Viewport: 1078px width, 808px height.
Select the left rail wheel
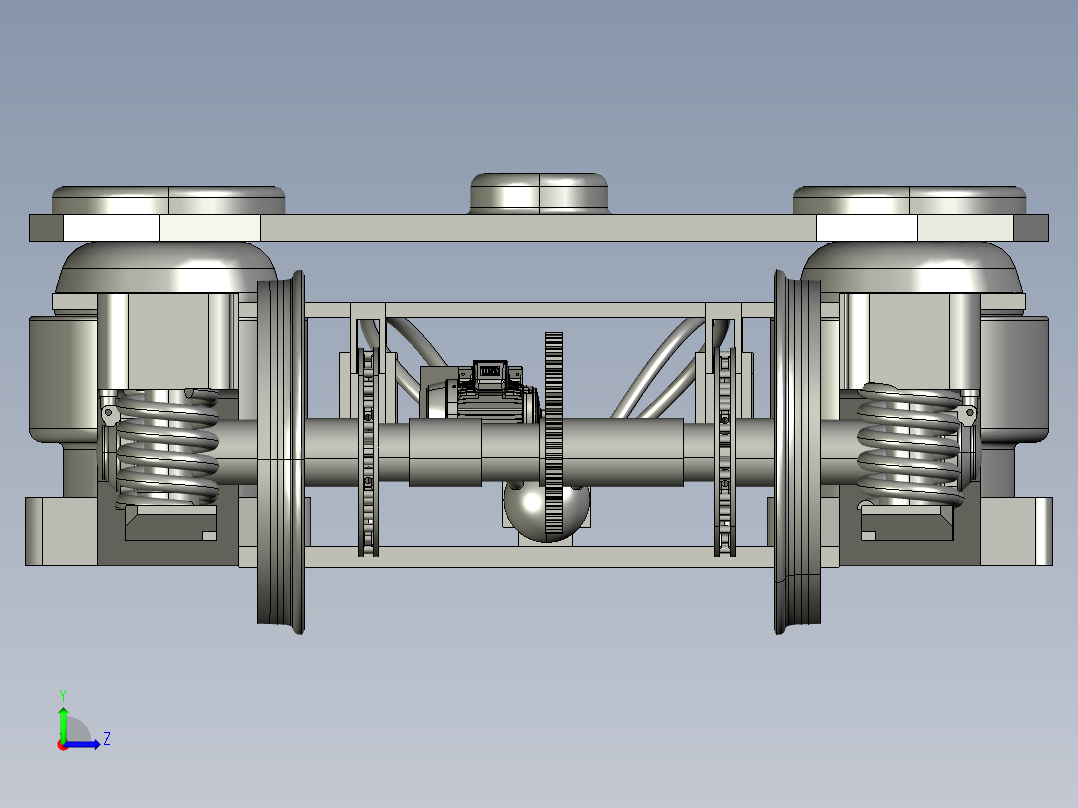(x=280, y=452)
